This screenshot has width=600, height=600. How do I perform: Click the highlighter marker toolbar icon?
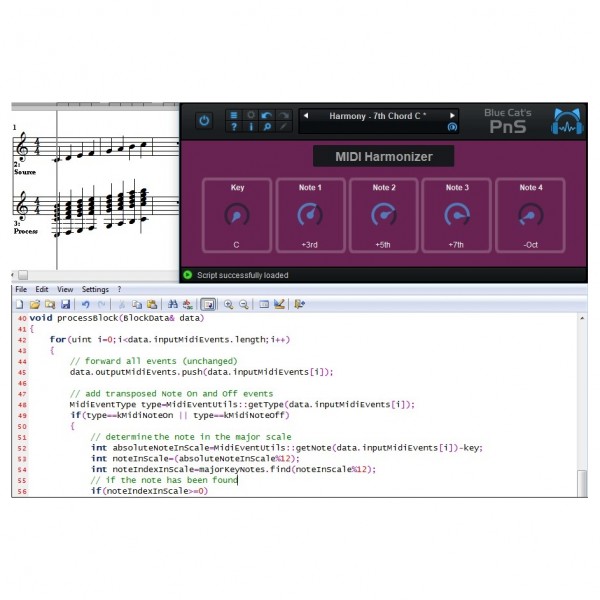279,304
